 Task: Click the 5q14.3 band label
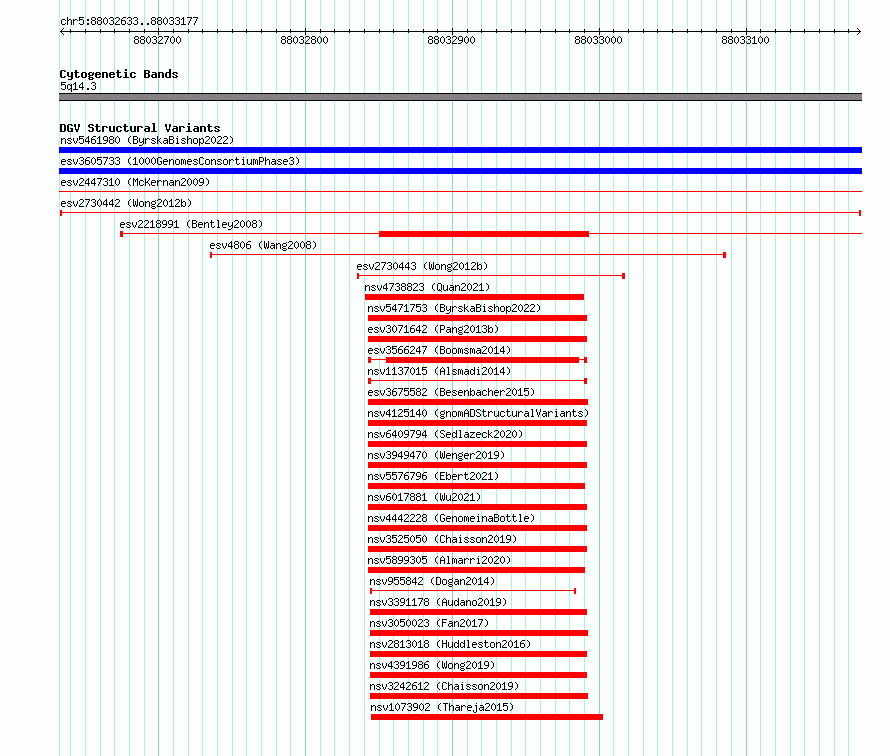(78, 86)
